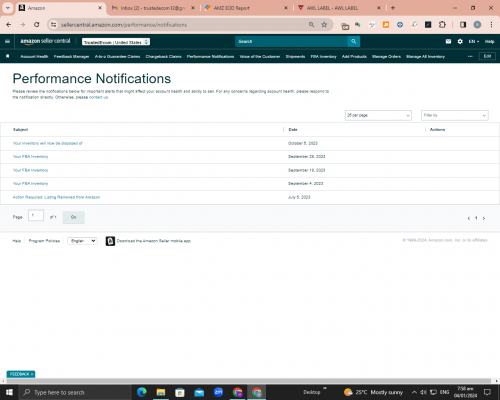Open the Windows notification center icon

[487, 392]
